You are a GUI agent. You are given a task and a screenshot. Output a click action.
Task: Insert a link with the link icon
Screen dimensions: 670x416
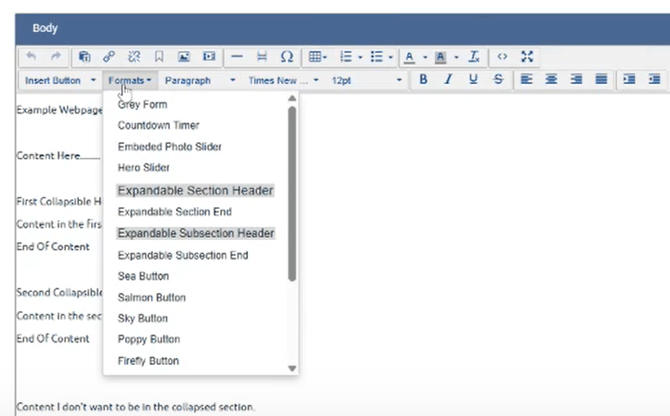click(x=109, y=57)
